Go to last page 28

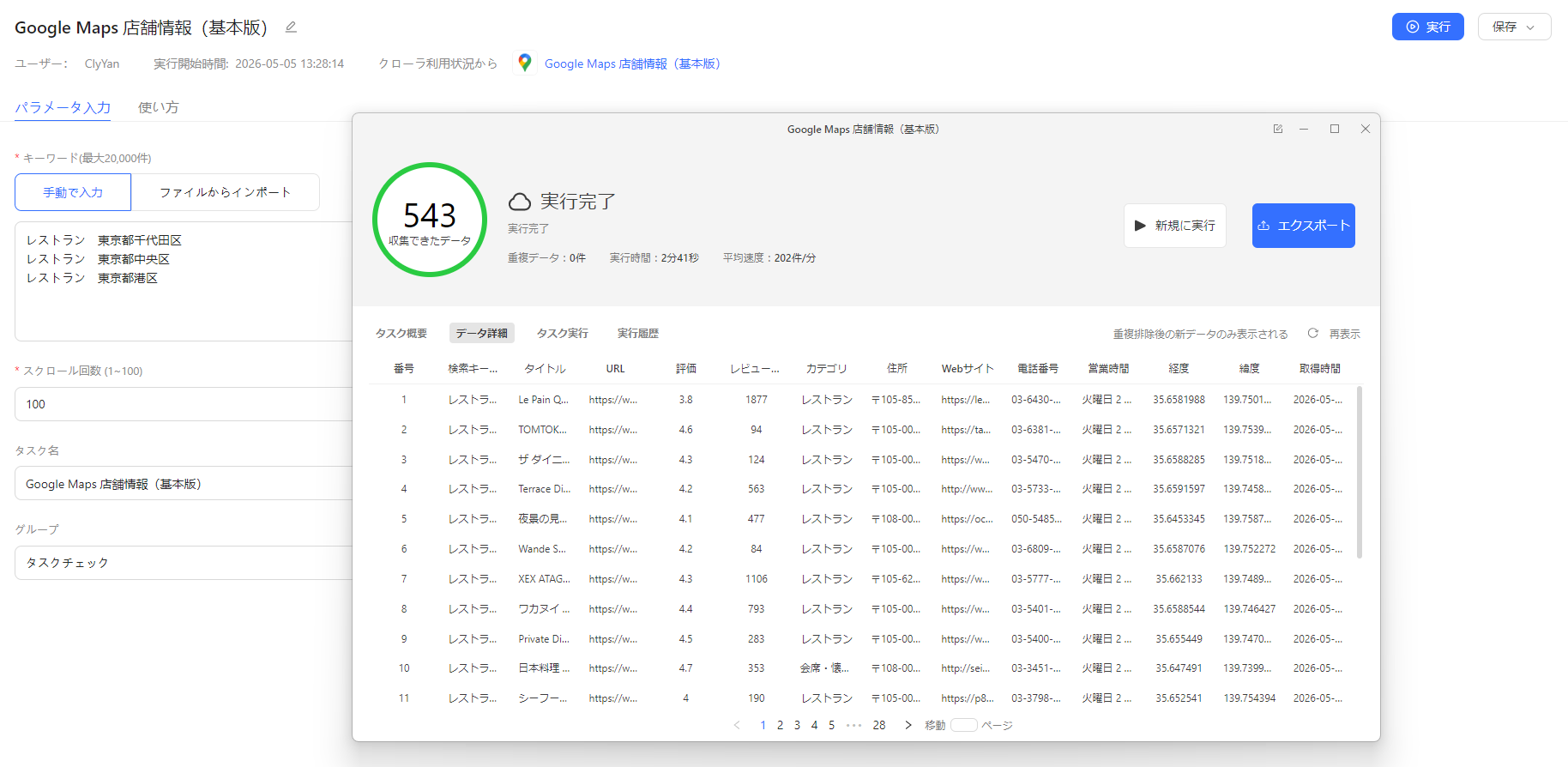coord(879,725)
